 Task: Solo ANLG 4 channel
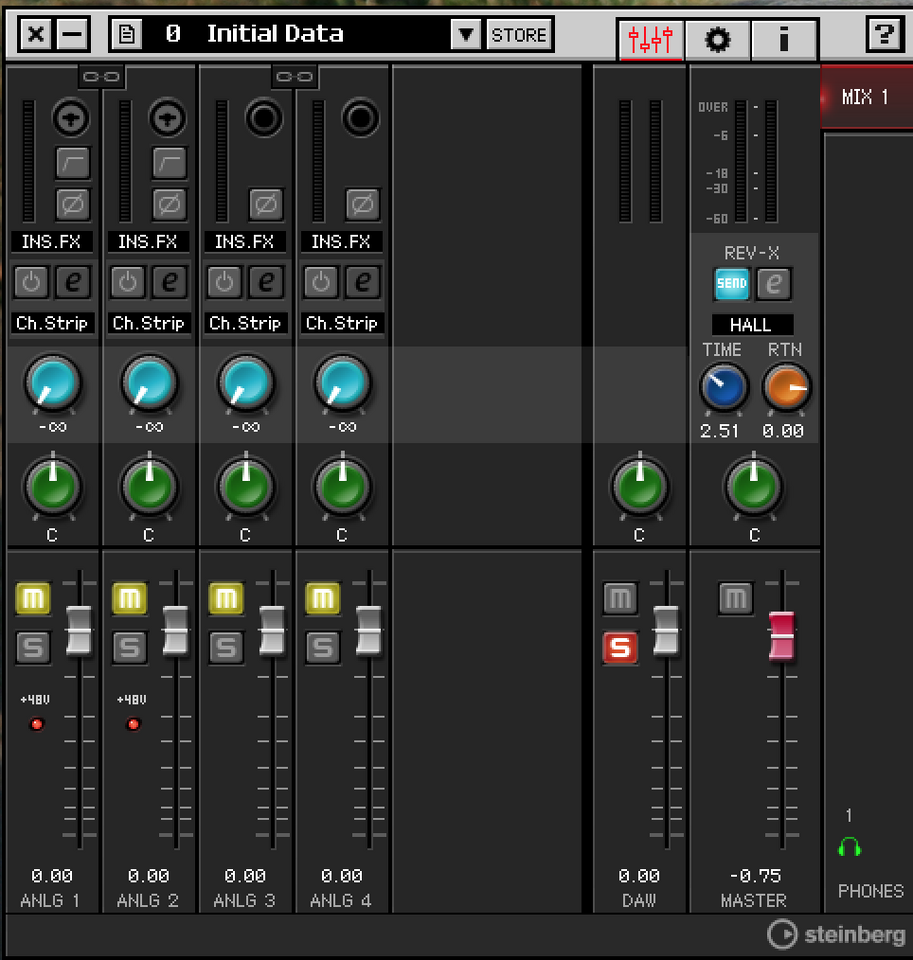(323, 647)
